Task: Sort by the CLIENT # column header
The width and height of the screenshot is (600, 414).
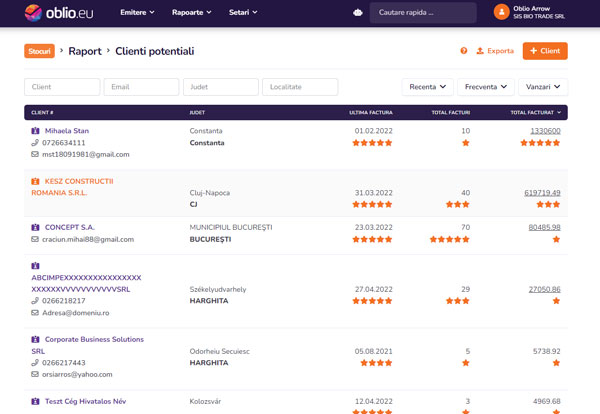Action: (42, 112)
